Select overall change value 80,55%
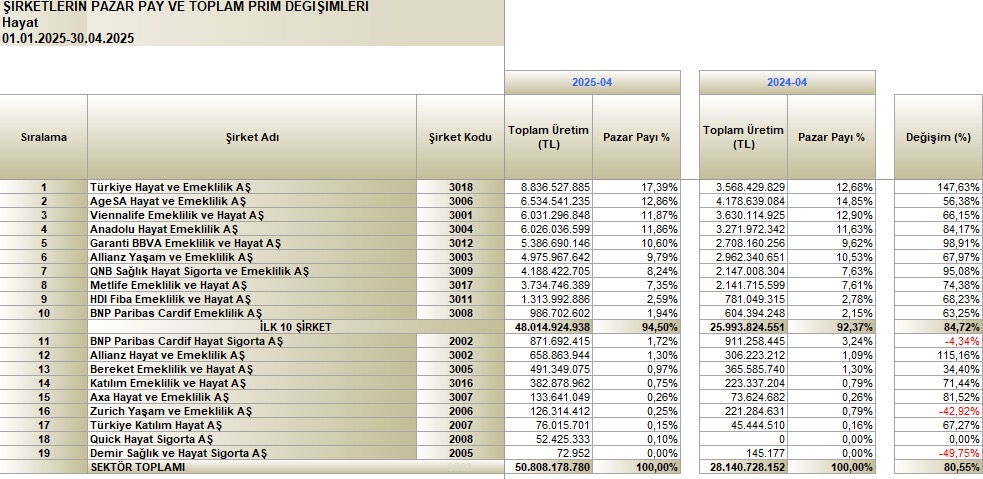The width and height of the screenshot is (983, 479). [x=938, y=467]
